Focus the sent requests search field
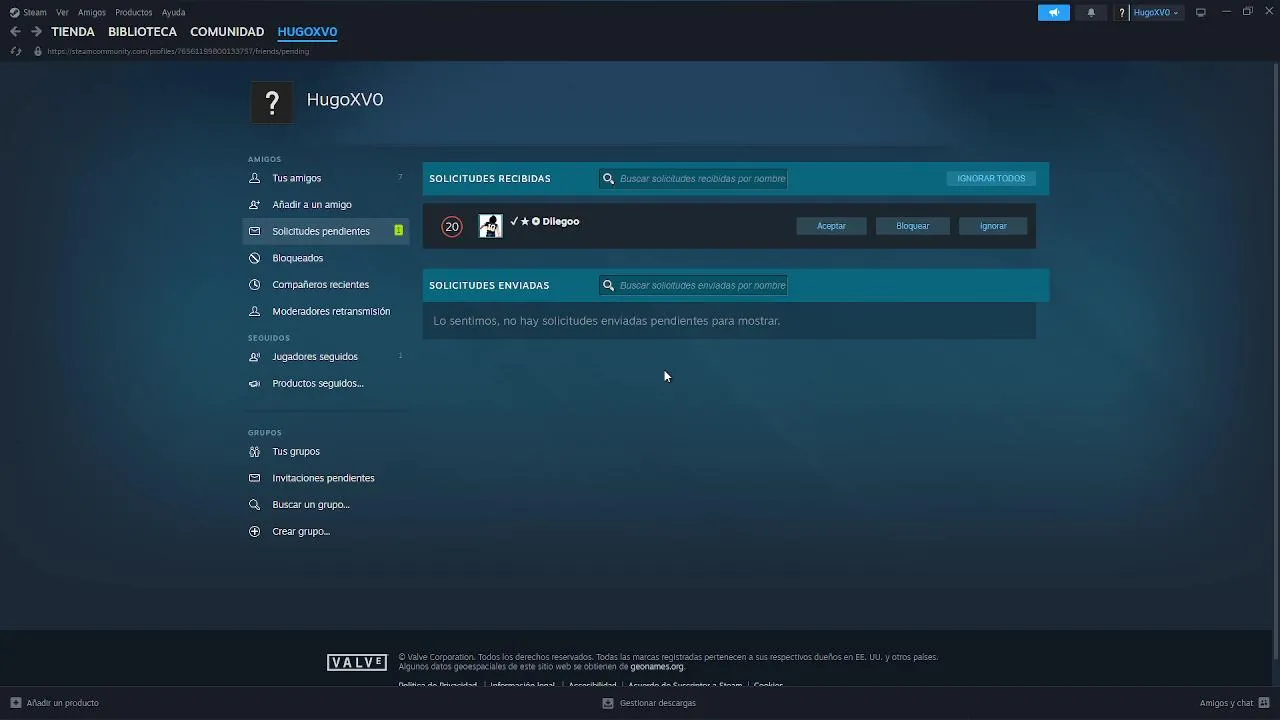 [x=693, y=285]
